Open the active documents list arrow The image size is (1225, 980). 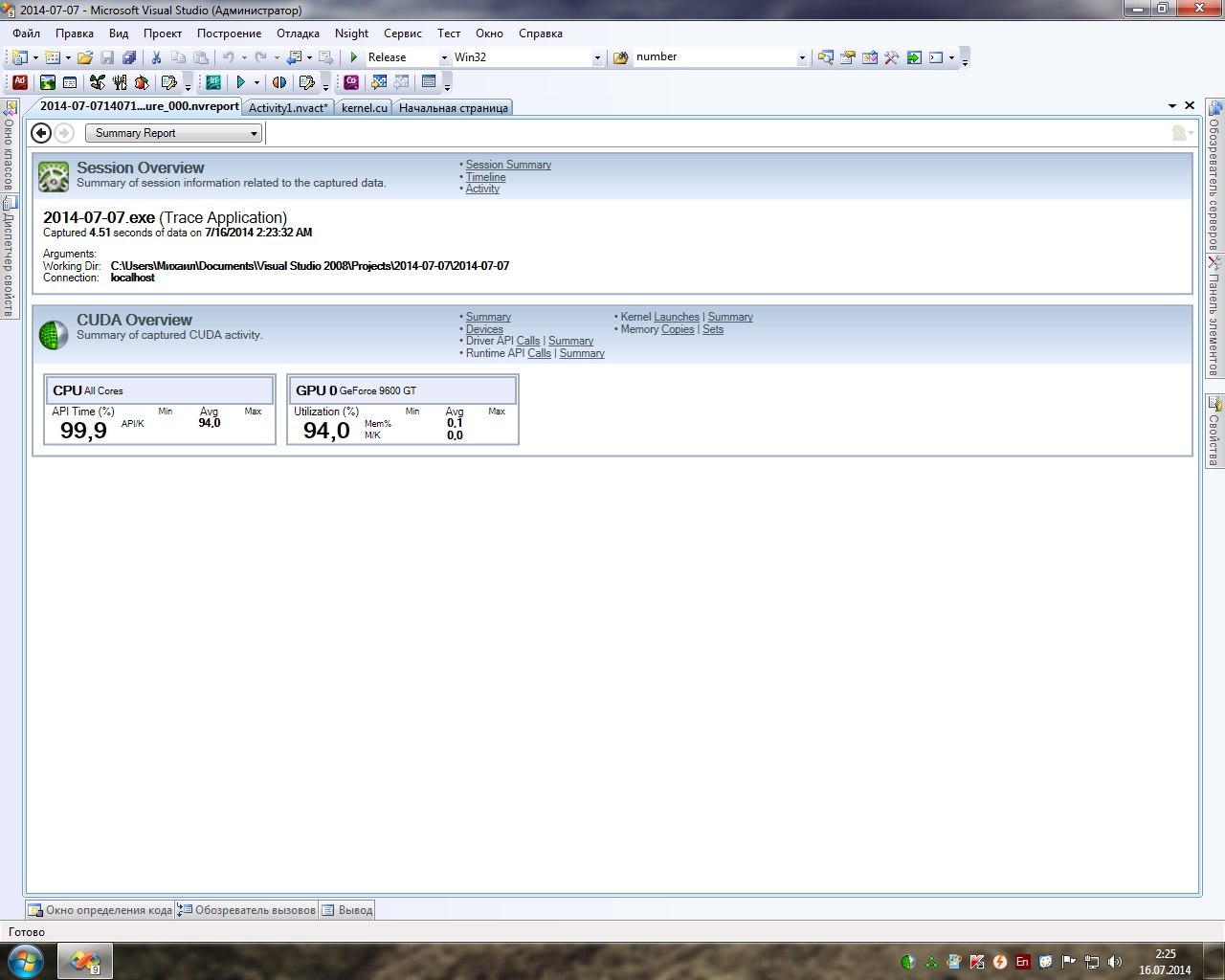click(x=1172, y=106)
